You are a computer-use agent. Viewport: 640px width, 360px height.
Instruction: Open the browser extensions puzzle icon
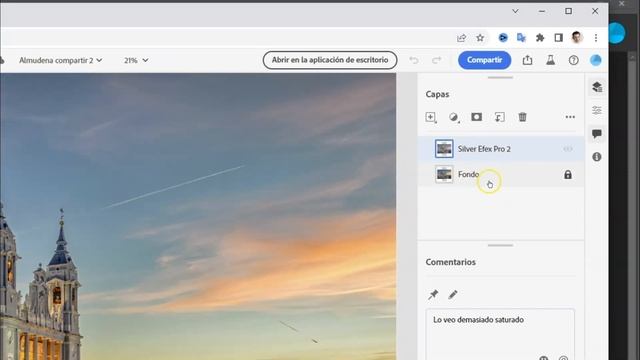pyautogui.click(x=540, y=38)
